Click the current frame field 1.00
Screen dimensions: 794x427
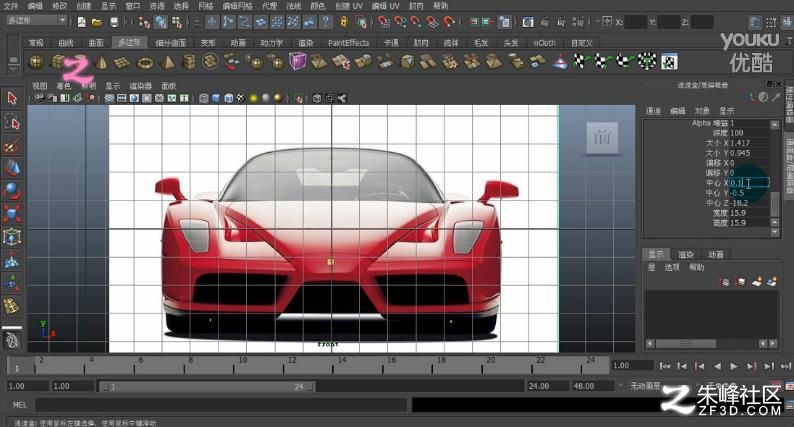(x=631, y=366)
